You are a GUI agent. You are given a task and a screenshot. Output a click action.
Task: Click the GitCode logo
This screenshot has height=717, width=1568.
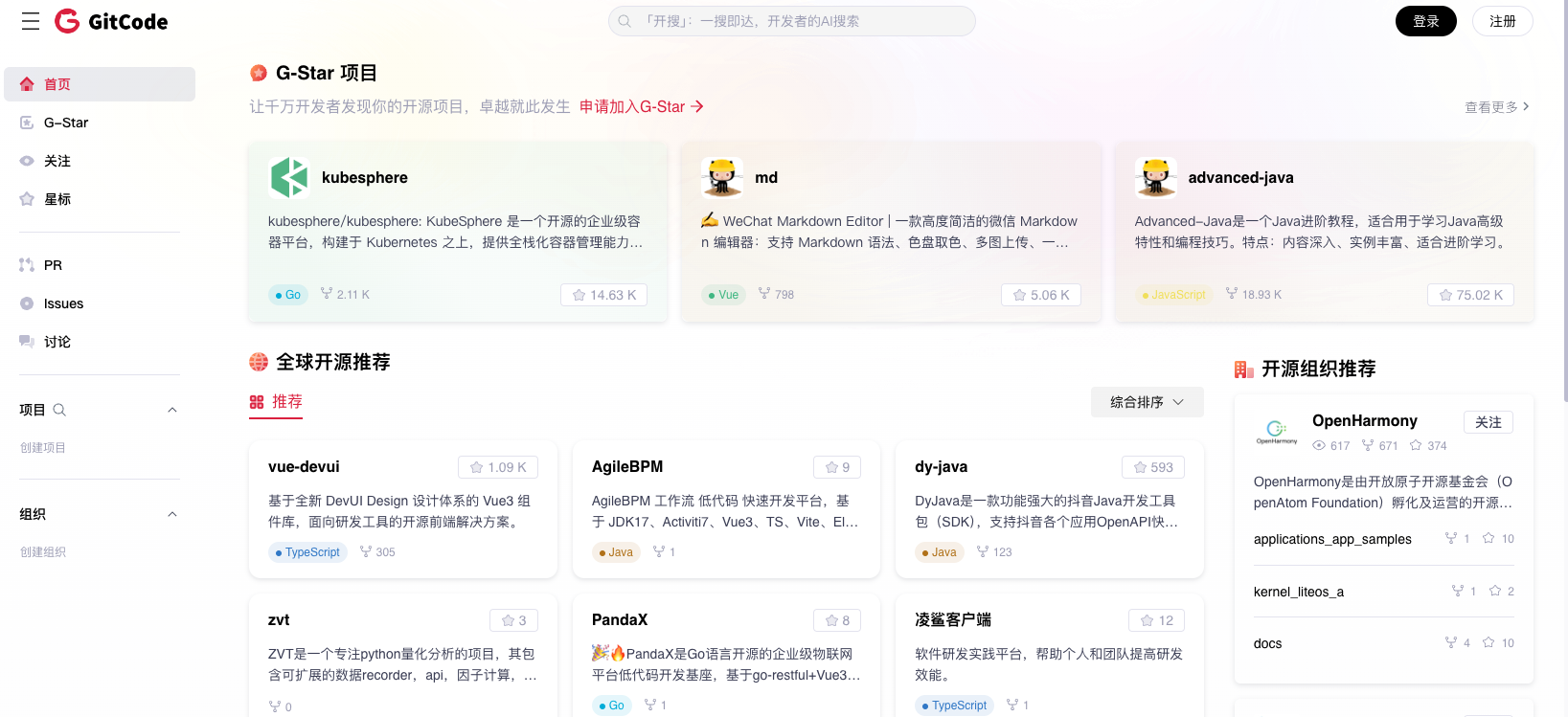[x=111, y=21]
